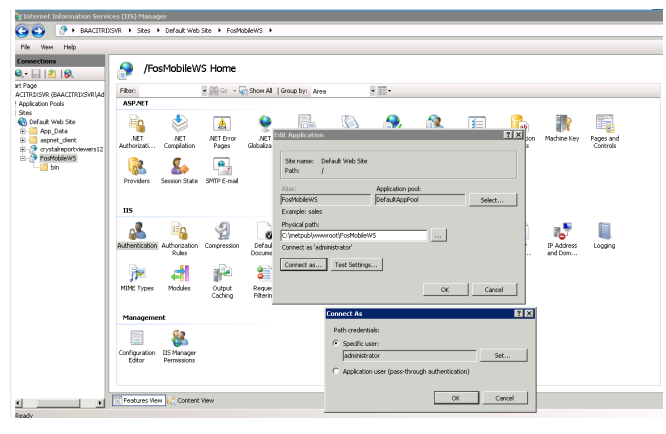Open SMTP E-mail feature

tap(222, 170)
